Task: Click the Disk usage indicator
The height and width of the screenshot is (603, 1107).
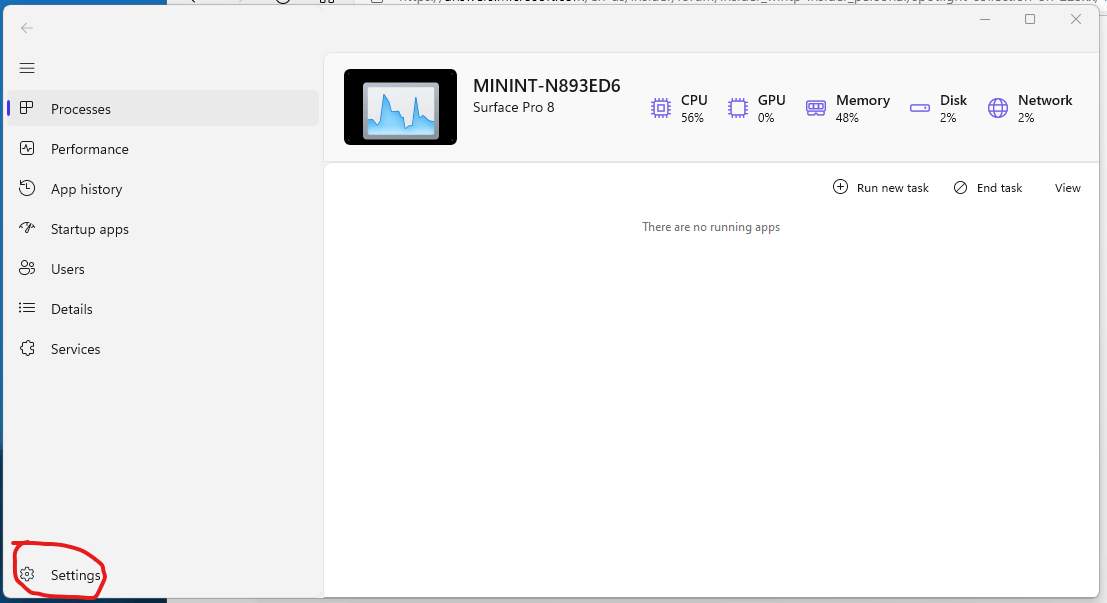Action: tap(938, 108)
